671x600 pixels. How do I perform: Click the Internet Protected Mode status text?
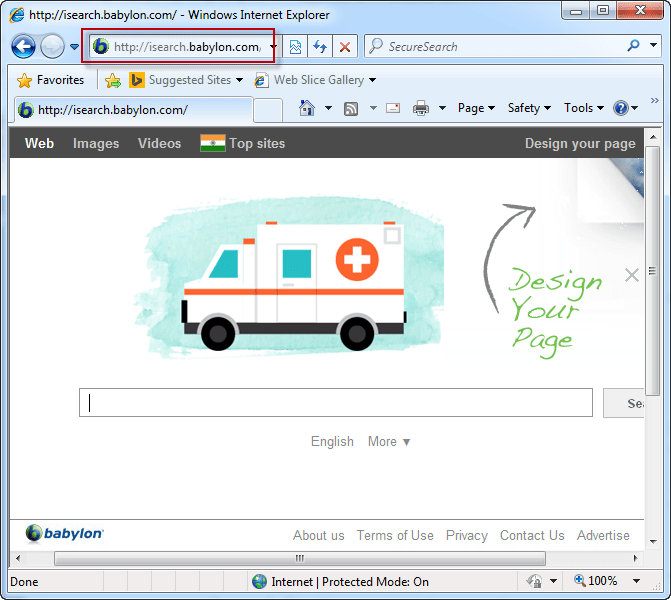tap(350, 582)
